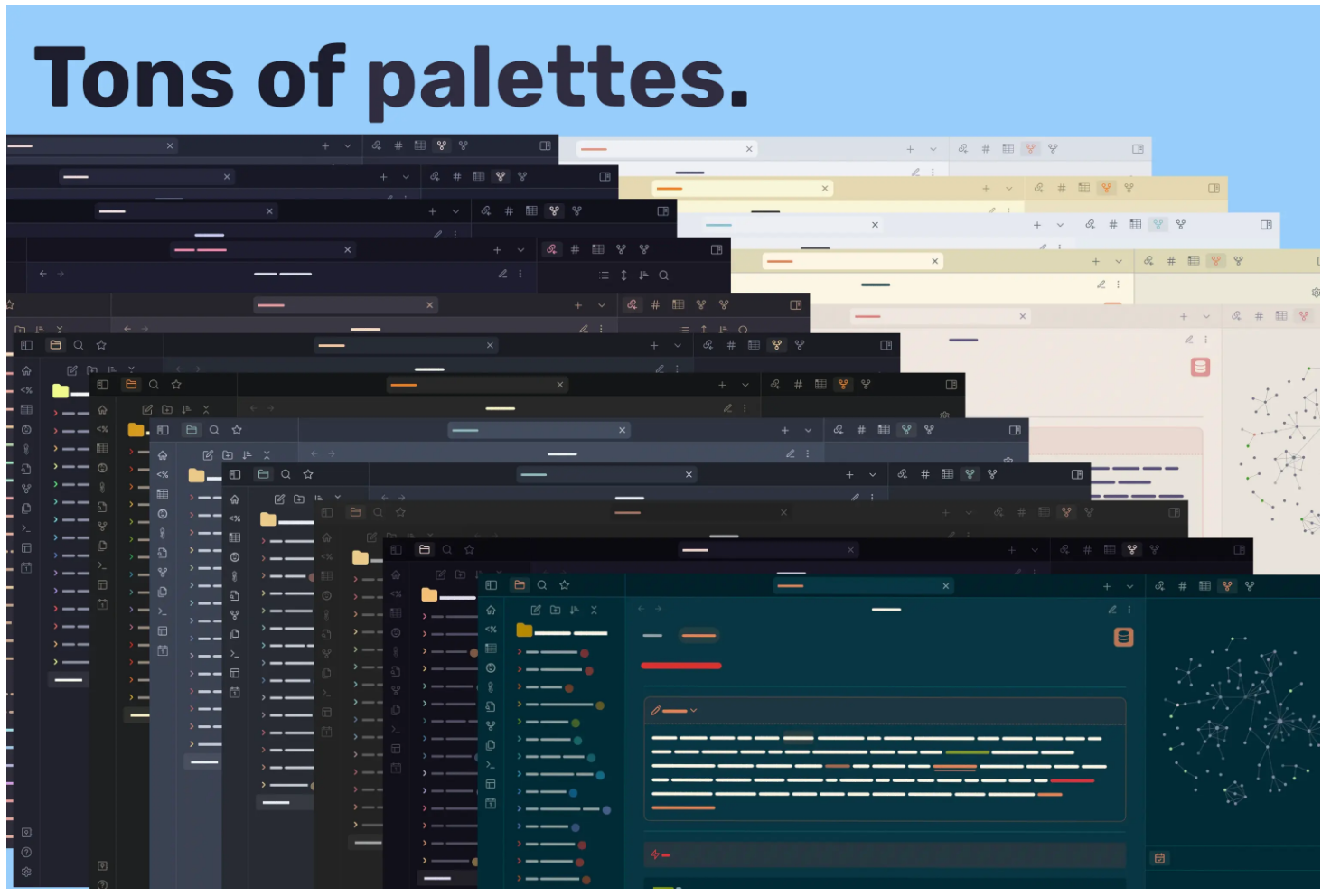This screenshot has height=896, width=1331.
Task: Open tab list chevron in slate blue window
Action: pyautogui.click(x=808, y=431)
